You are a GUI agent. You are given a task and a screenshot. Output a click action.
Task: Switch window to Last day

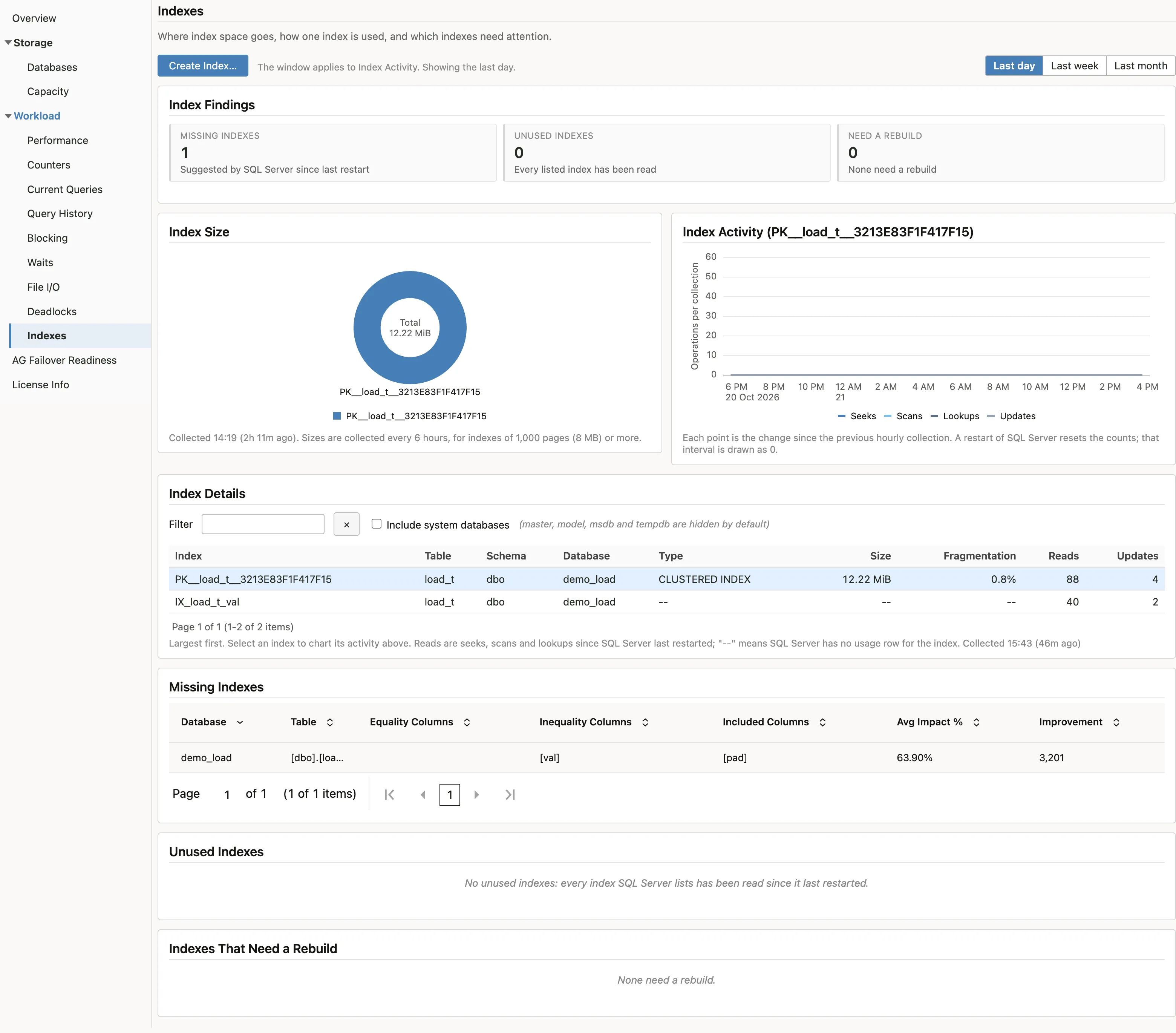click(1014, 66)
